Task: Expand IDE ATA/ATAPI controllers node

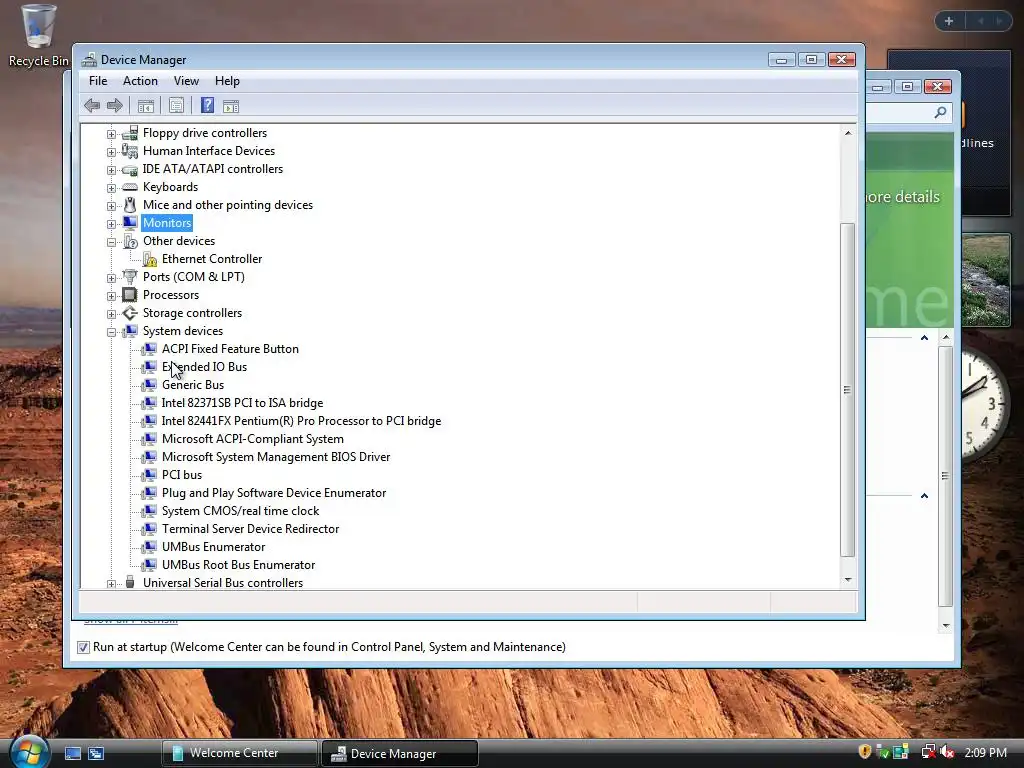Action: (x=111, y=170)
